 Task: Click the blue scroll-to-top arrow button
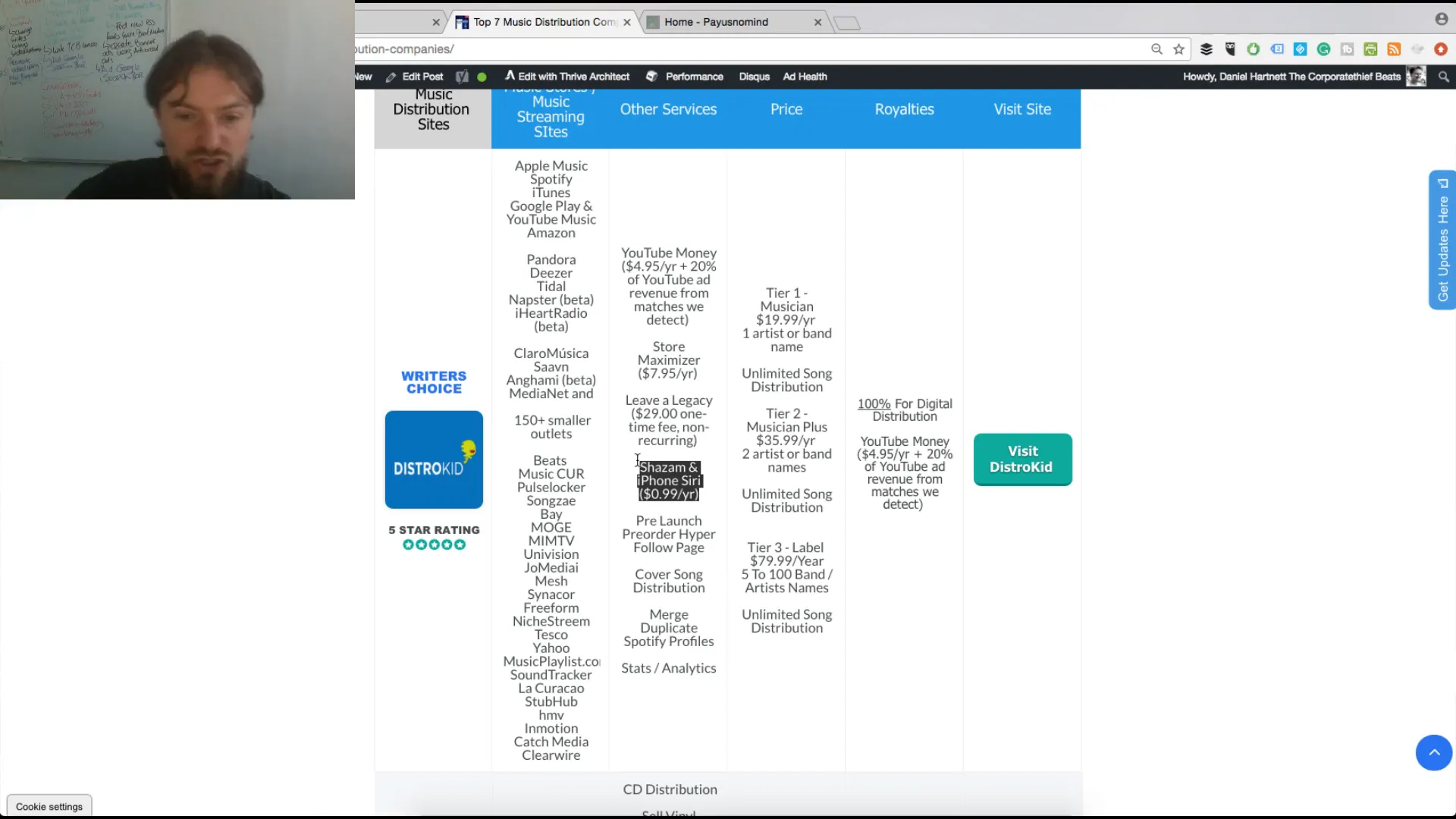pos(1434,752)
